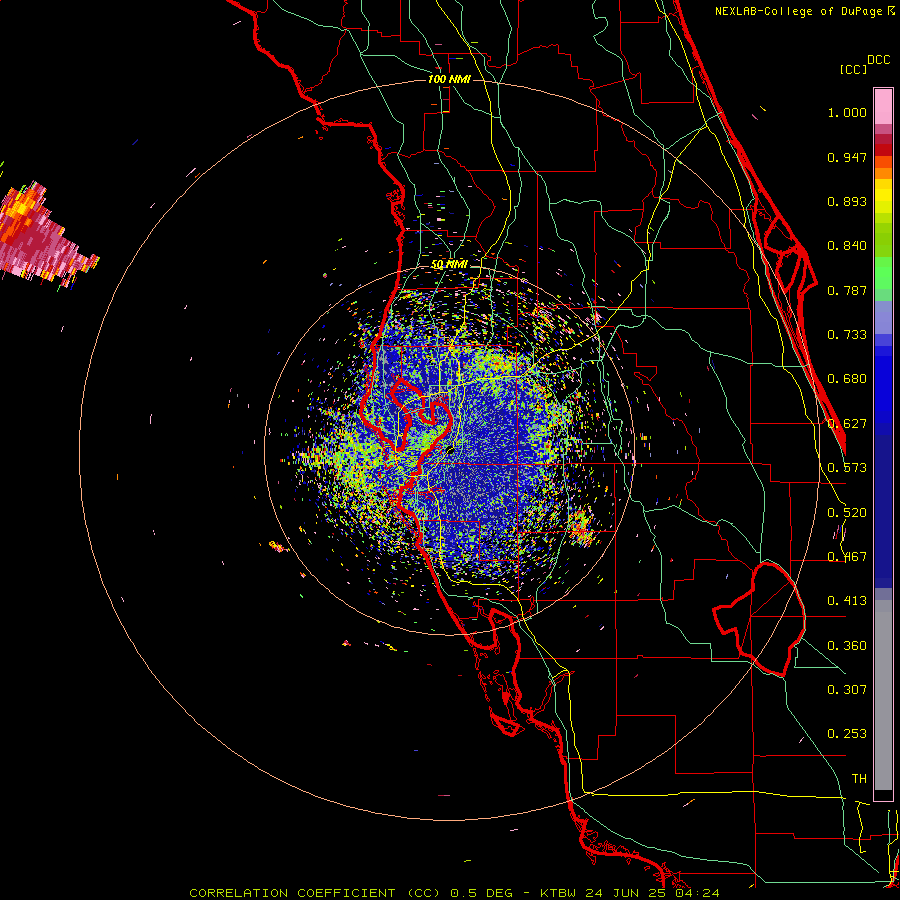Click the 04:24 timestamp
This screenshot has width=900, height=900.
point(697,893)
